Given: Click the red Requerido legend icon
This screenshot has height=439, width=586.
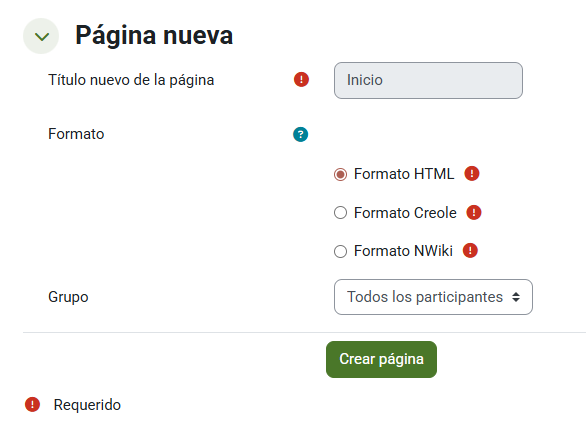Looking at the screenshot, I should click(33, 405).
